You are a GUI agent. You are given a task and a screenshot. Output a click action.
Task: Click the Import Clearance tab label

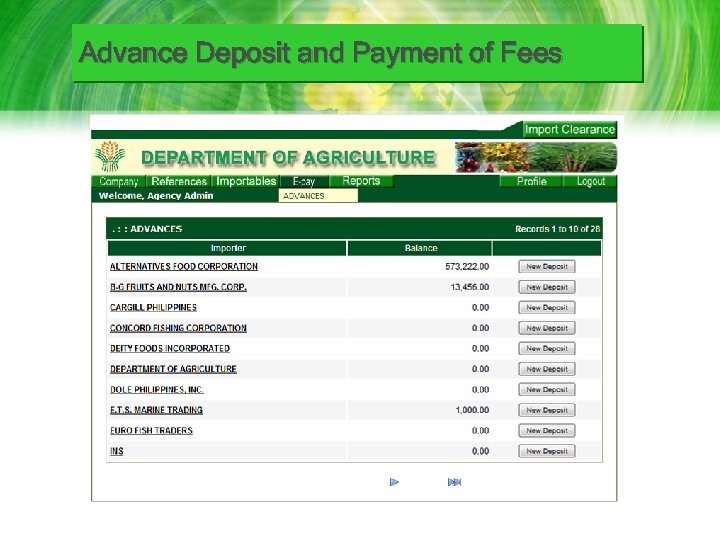click(569, 129)
